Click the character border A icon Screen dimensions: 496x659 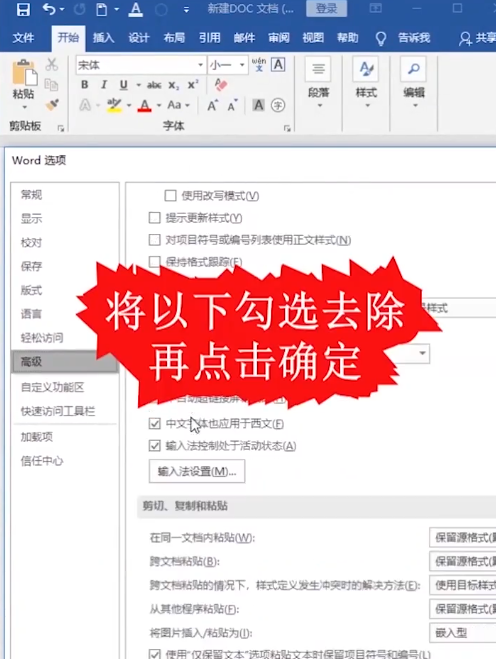278,65
